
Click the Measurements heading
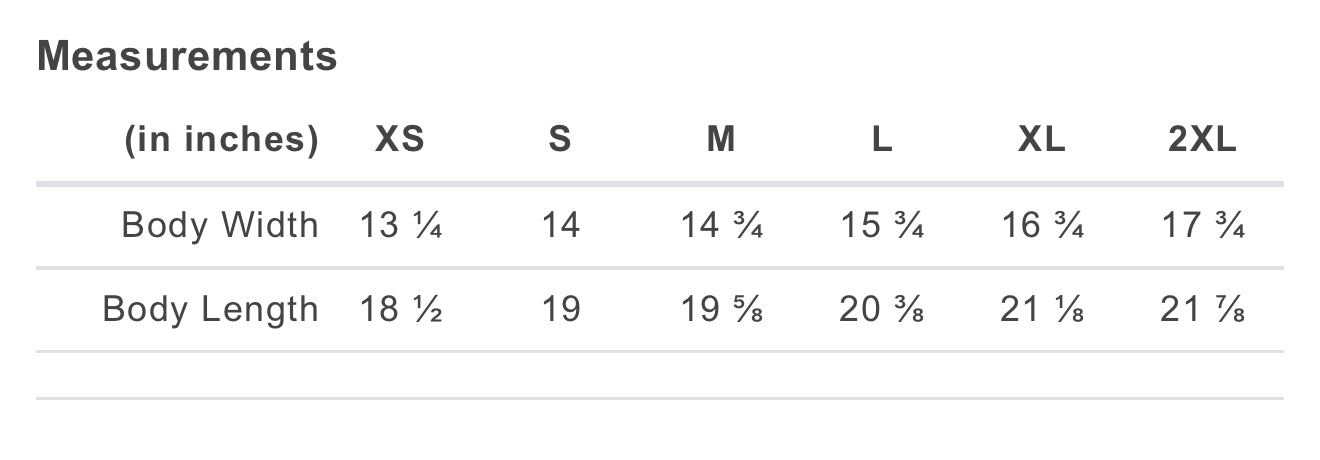(x=187, y=56)
